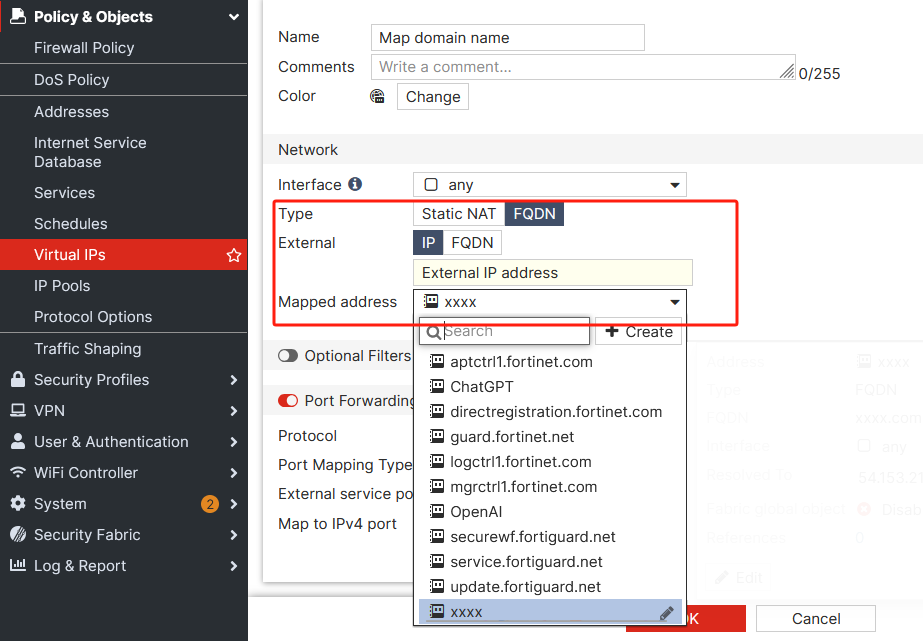
Task: Collapse the Policy & Objects menu chevron
Action: 234,16
